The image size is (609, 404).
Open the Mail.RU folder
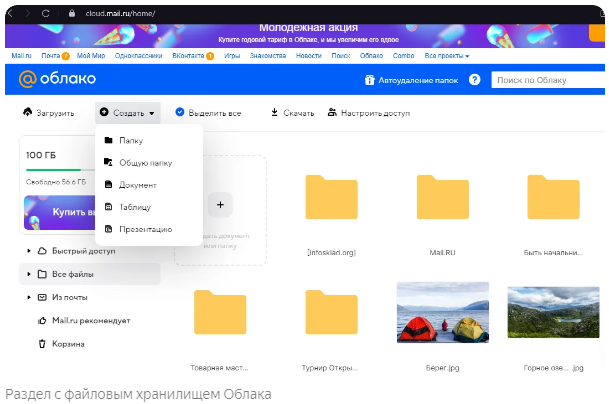pyautogui.click(x=442, y=197)
